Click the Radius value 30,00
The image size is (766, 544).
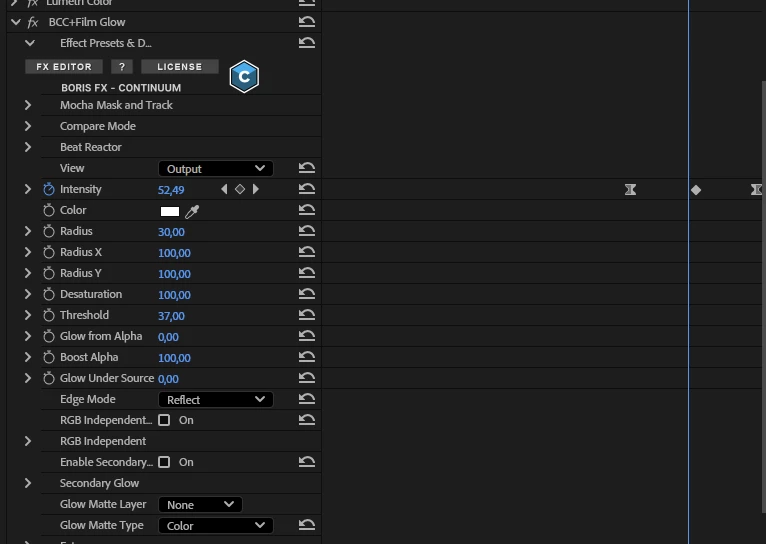[171, 232]
